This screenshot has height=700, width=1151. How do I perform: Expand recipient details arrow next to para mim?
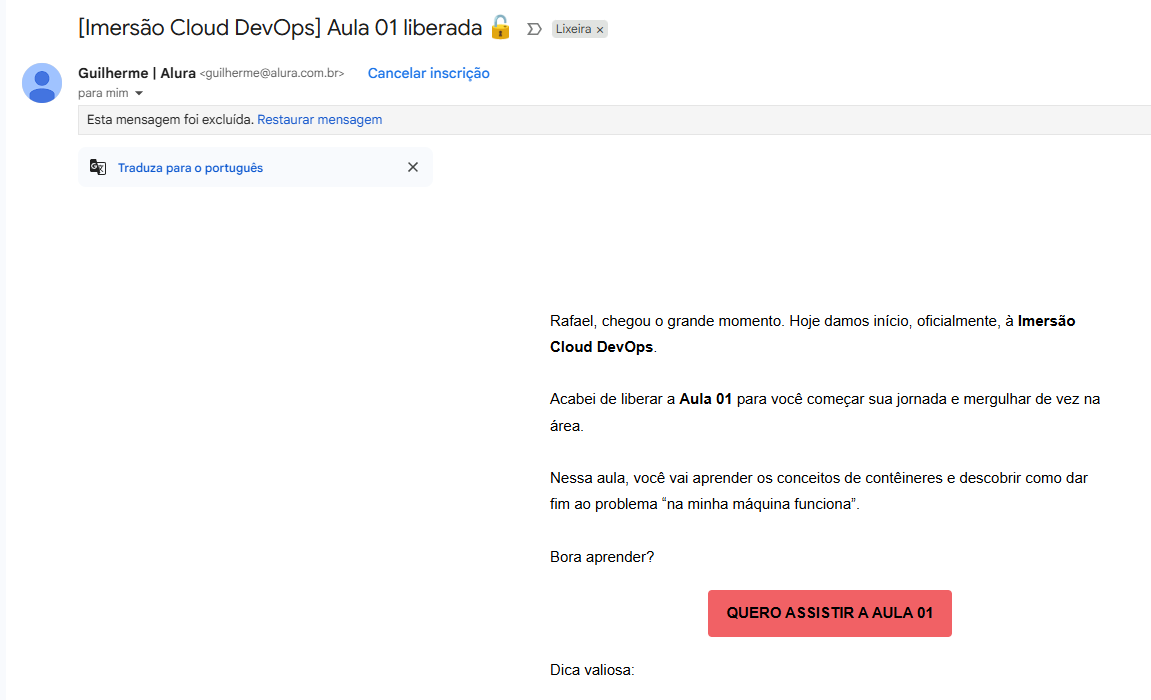(139, 93)
